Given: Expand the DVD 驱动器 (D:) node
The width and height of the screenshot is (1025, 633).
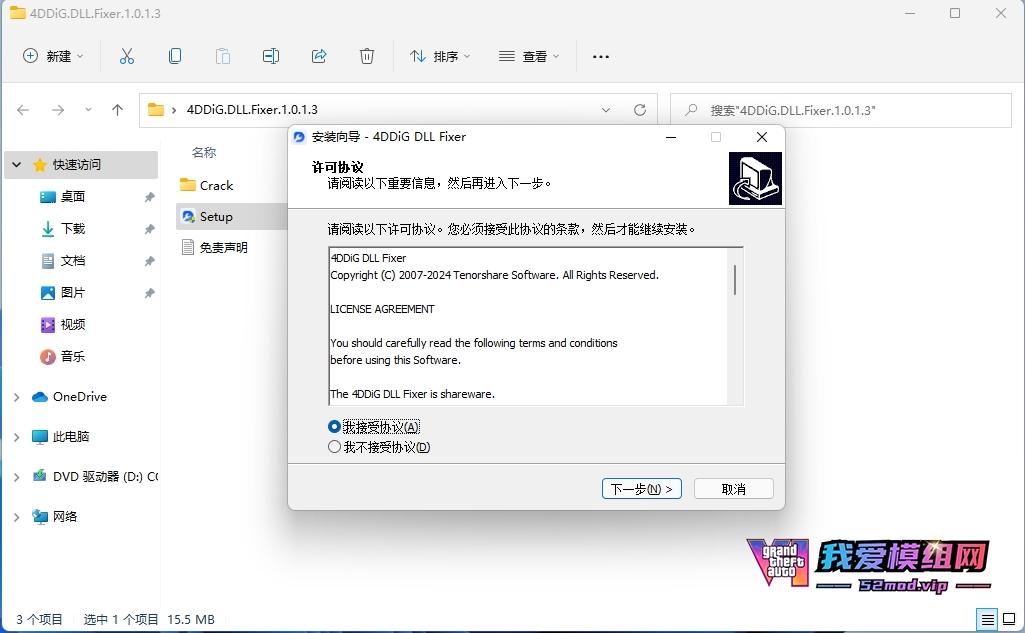Looking at the screenshot, I should tap(17, 477).
